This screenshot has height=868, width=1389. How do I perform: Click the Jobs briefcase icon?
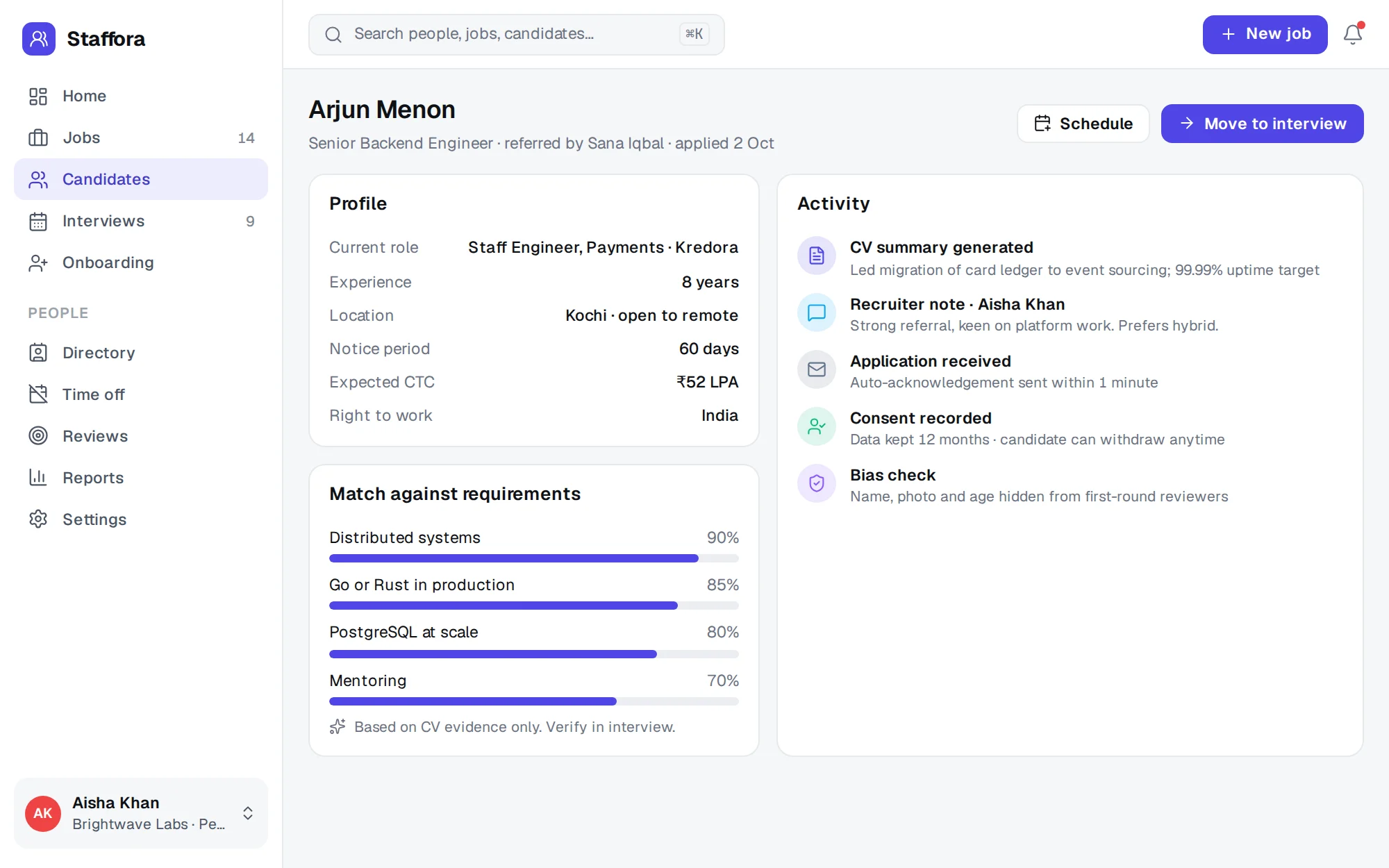pyautogui.click(x=38, y=137)
